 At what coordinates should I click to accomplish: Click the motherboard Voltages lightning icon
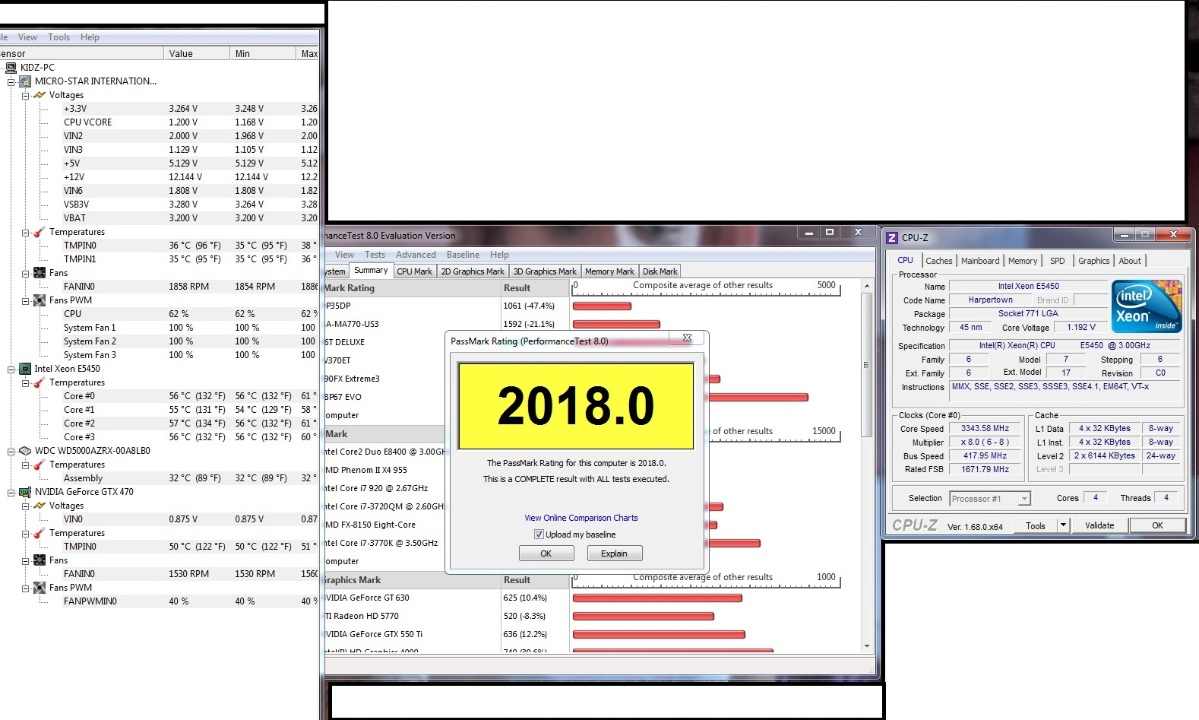[40, 95]
